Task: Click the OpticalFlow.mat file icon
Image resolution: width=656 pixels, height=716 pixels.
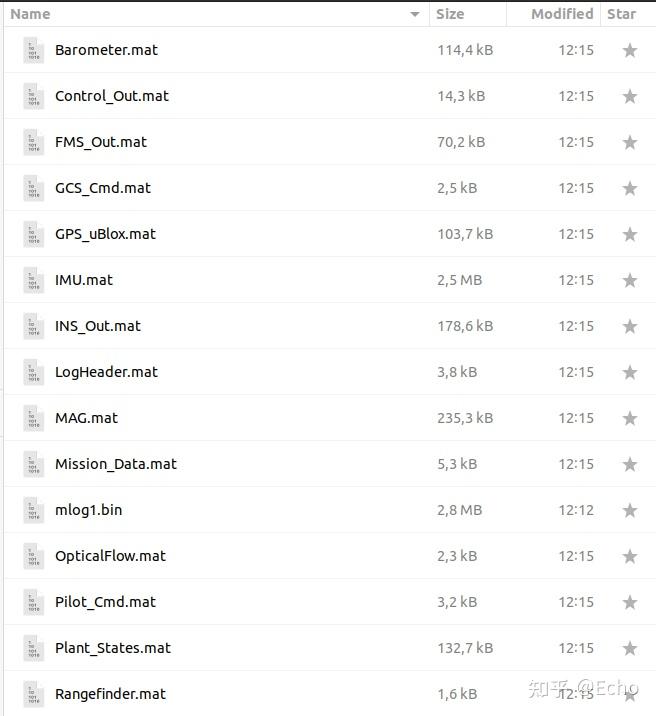Action: [x=34, y=556]
